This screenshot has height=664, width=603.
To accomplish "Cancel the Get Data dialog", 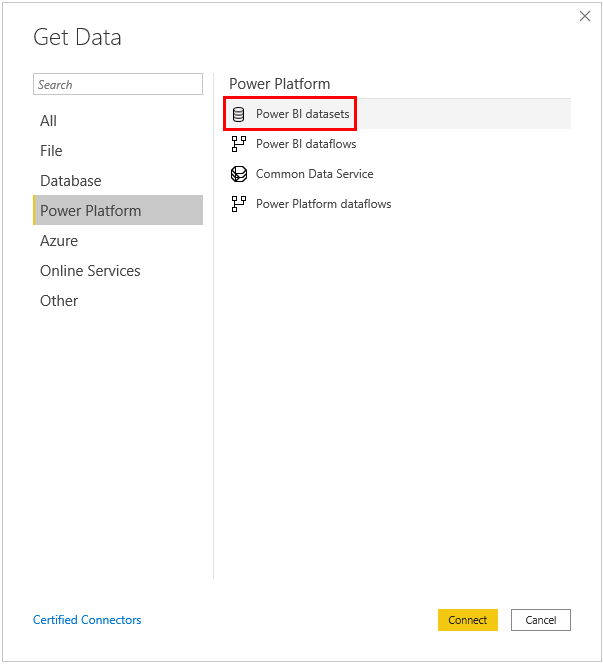I will [541, 620].
